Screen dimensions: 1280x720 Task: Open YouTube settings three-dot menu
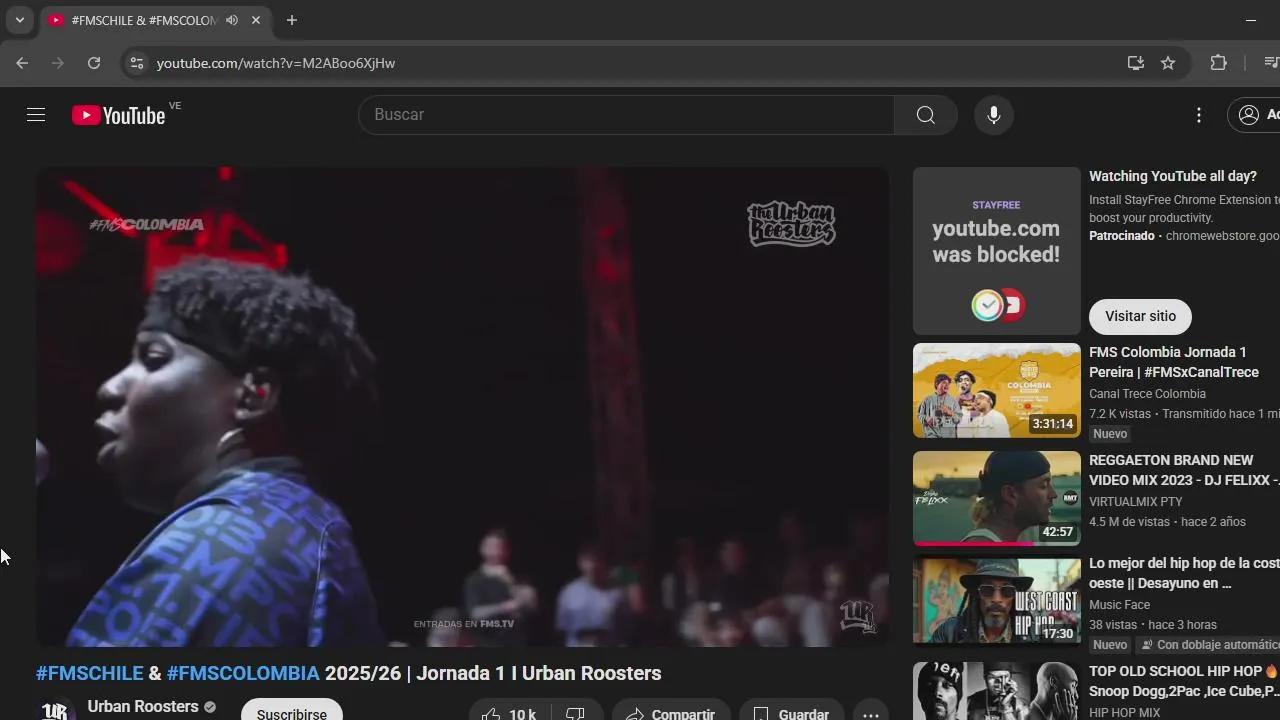click(1199, 115)
